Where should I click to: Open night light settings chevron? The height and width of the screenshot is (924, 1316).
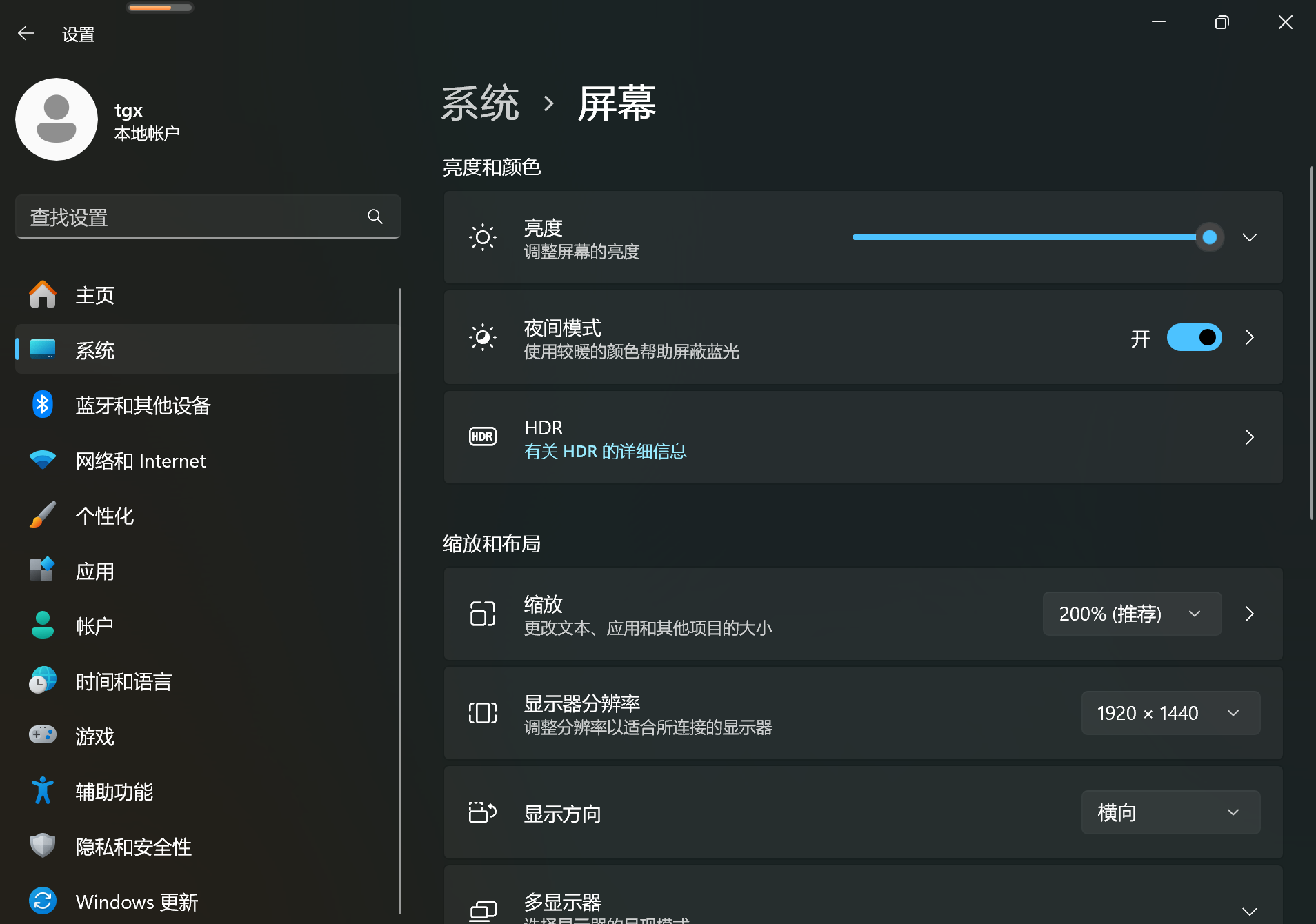[1250, 337]
